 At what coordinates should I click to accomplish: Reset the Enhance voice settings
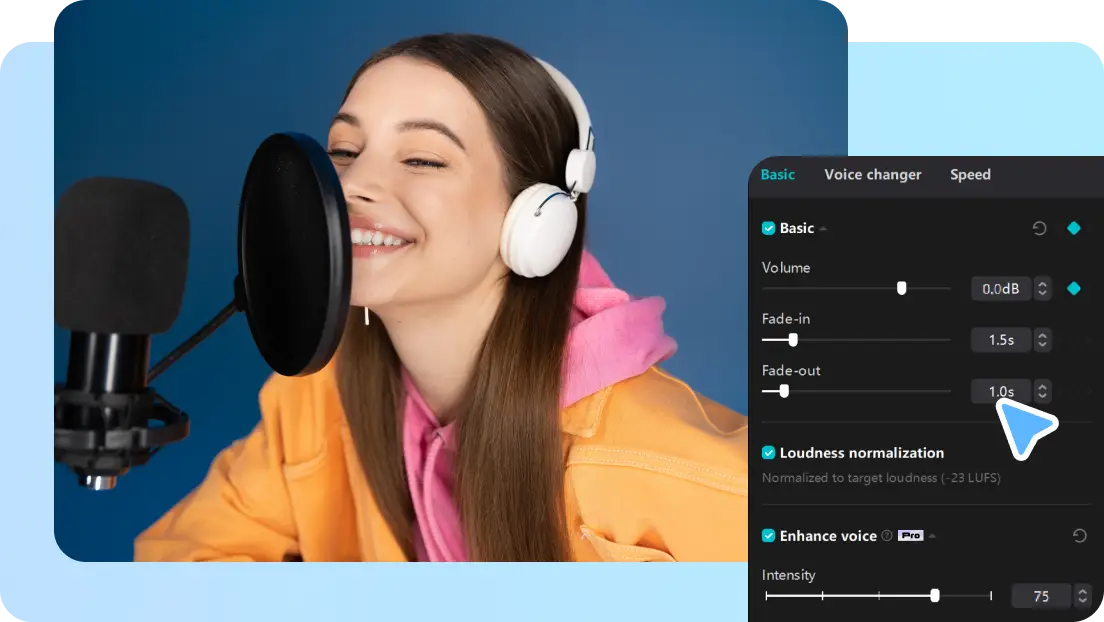pyautogui.click(x=1079, y=537)
